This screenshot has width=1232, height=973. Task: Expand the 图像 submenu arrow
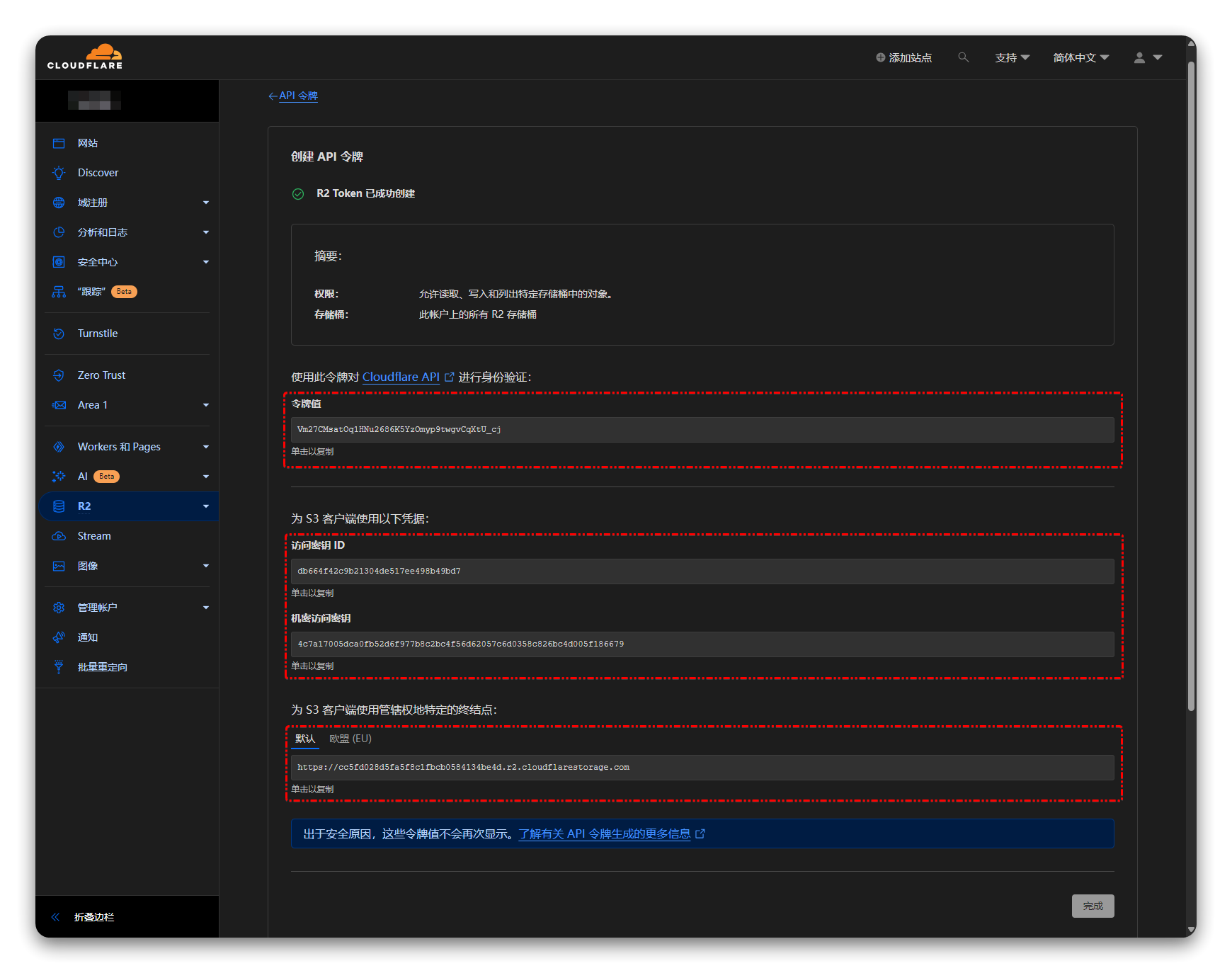click(x=206, y=566)
